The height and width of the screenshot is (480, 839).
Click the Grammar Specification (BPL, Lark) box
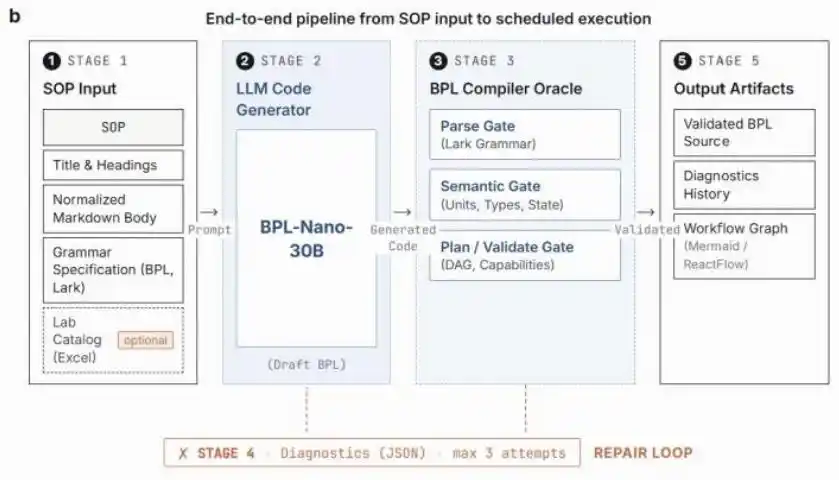coord(113,270)
